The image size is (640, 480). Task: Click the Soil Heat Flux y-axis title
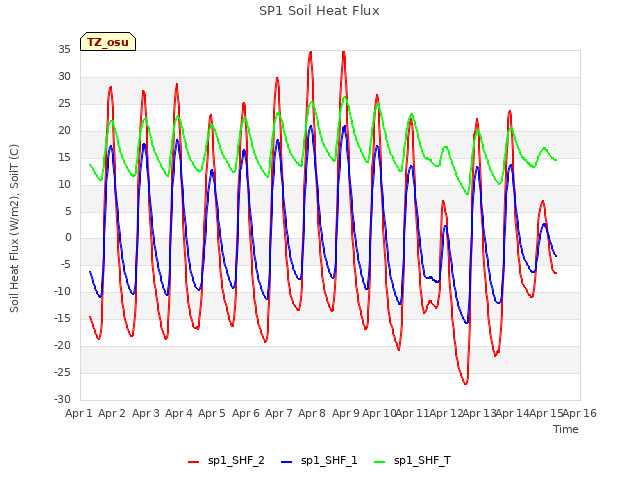point(14,228)
